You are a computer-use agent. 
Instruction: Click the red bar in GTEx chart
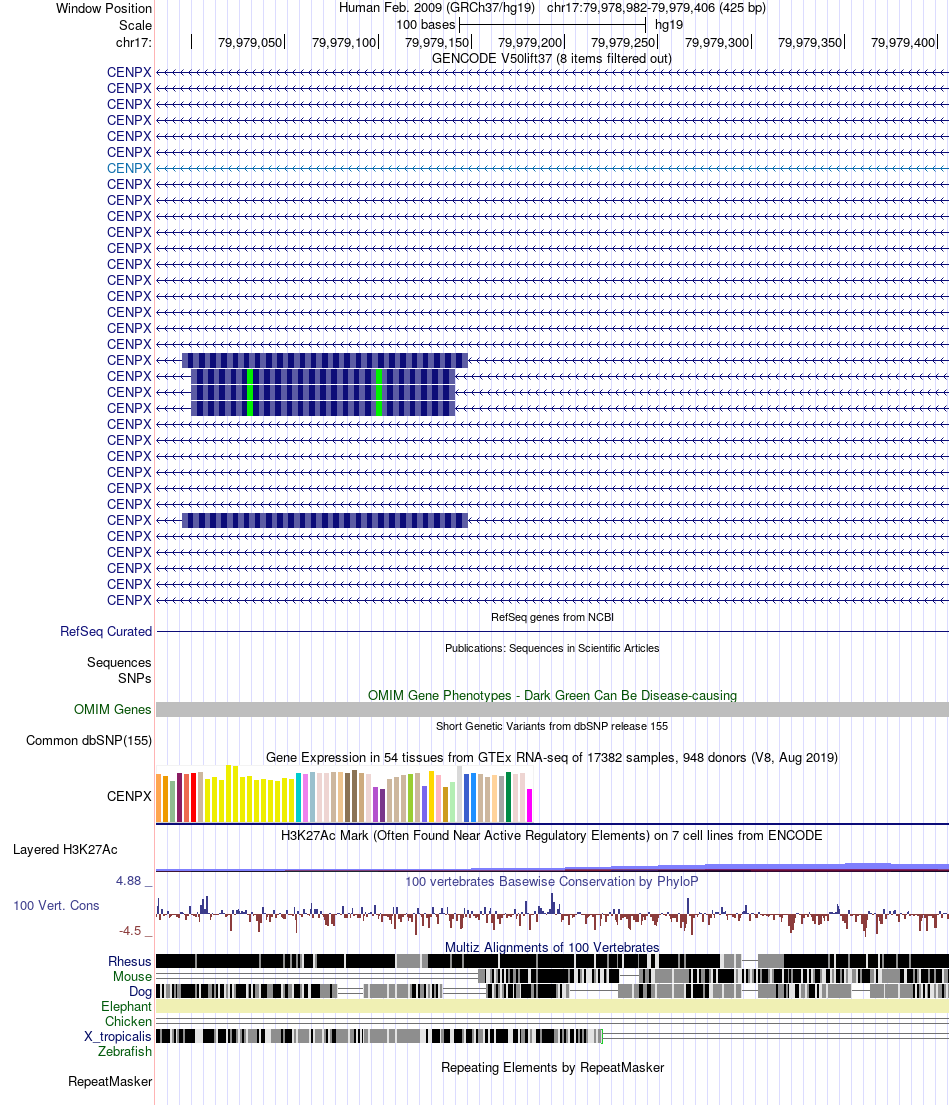point(194,798)
